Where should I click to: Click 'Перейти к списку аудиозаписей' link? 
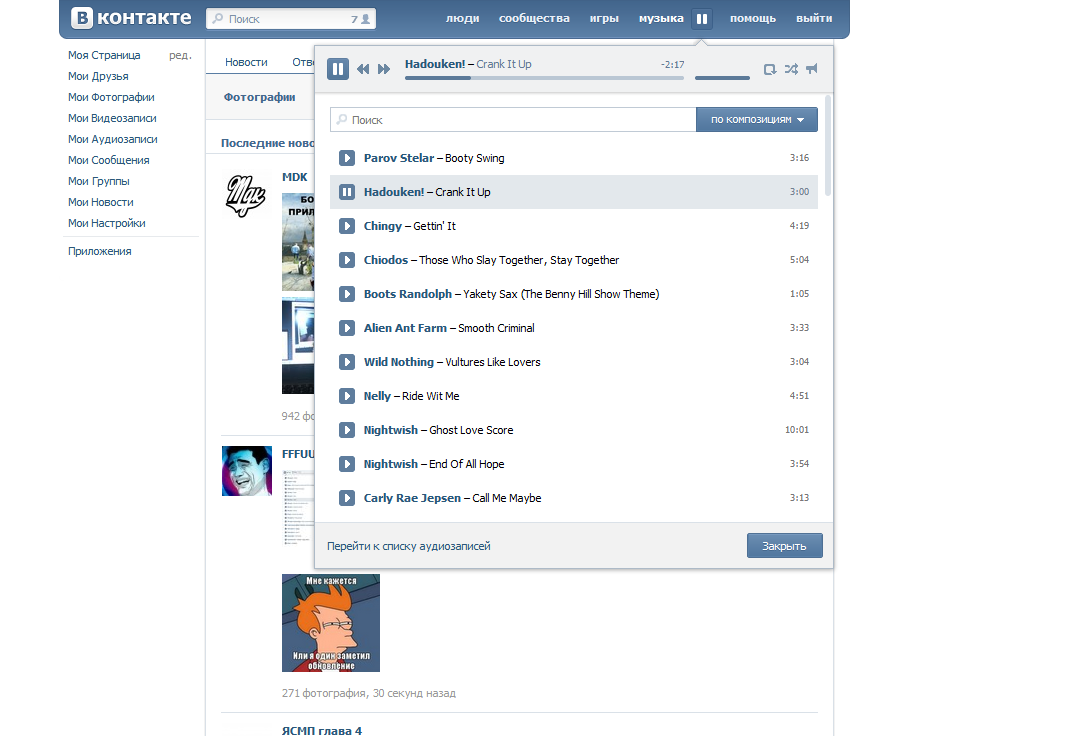coord(408,546)
